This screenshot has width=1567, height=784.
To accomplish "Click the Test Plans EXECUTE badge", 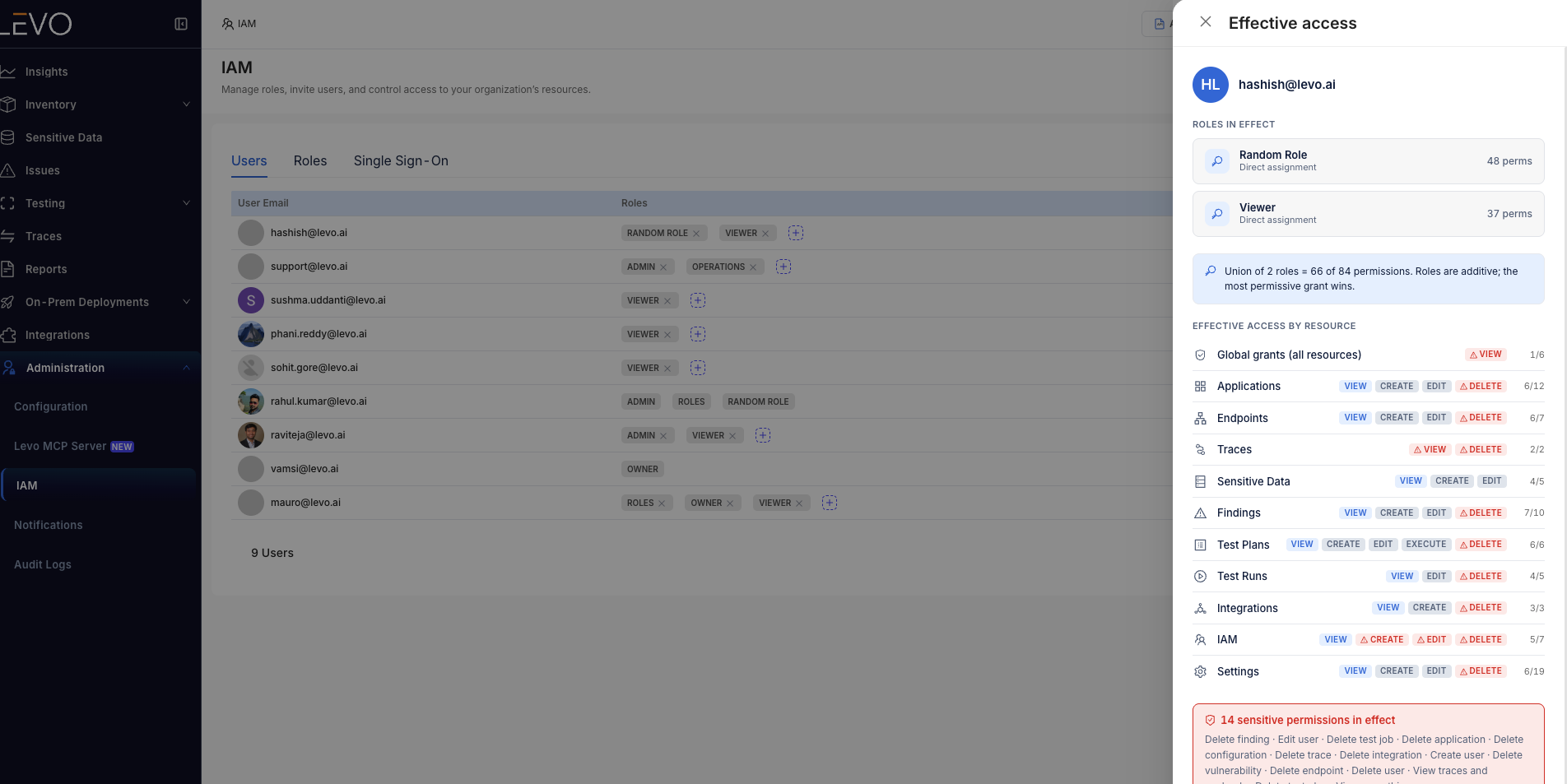I will (x=1425, y=545).
